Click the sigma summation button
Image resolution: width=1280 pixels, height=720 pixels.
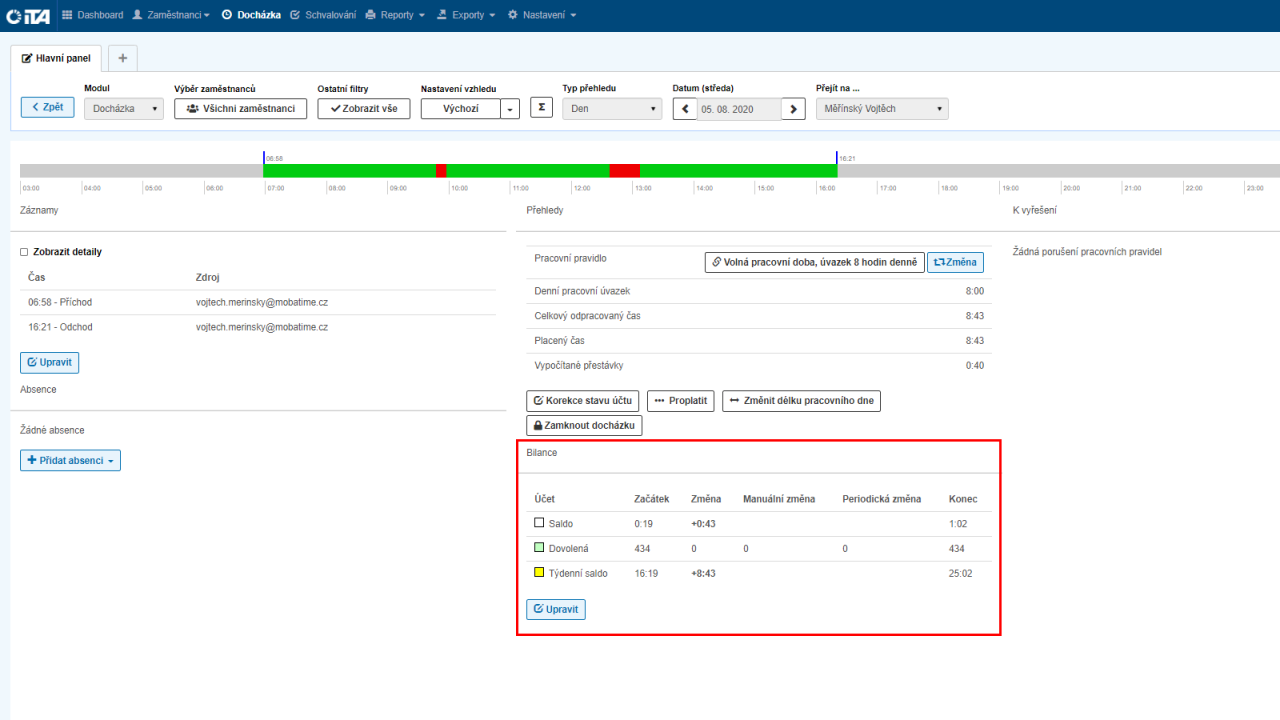[x=541, y=108]
